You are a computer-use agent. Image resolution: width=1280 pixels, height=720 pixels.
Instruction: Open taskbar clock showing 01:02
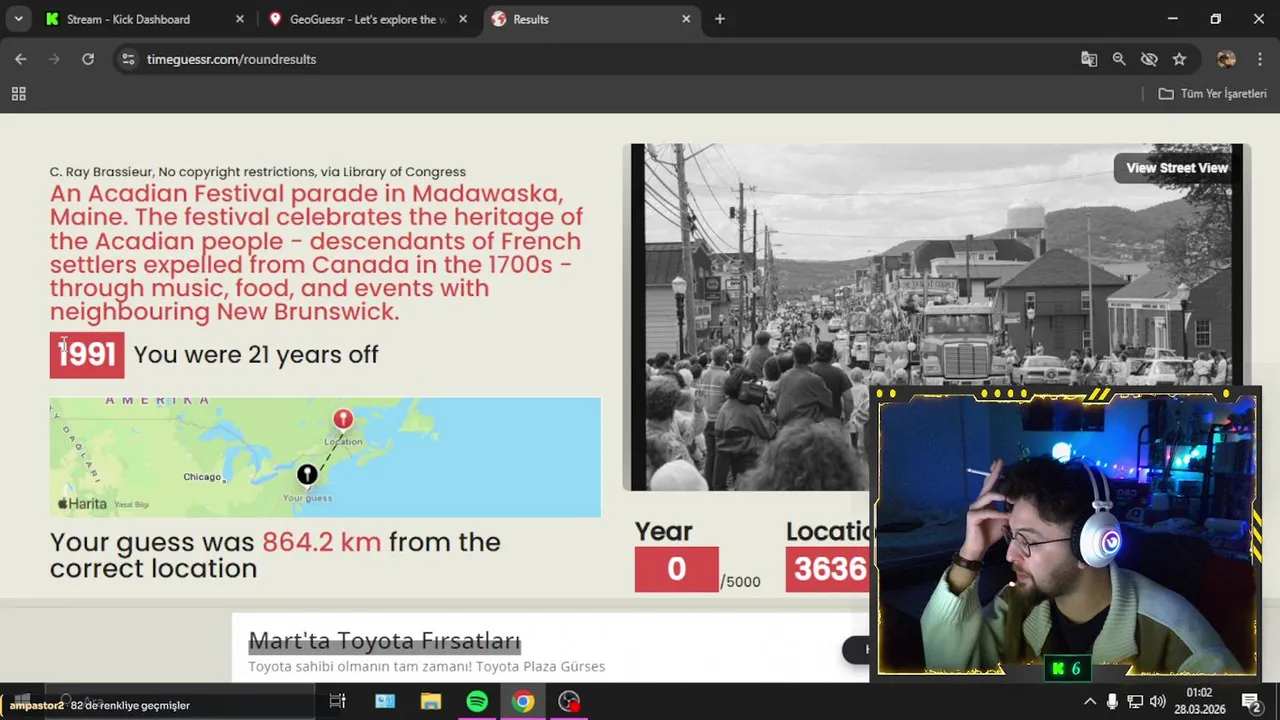click(1198, 701)
